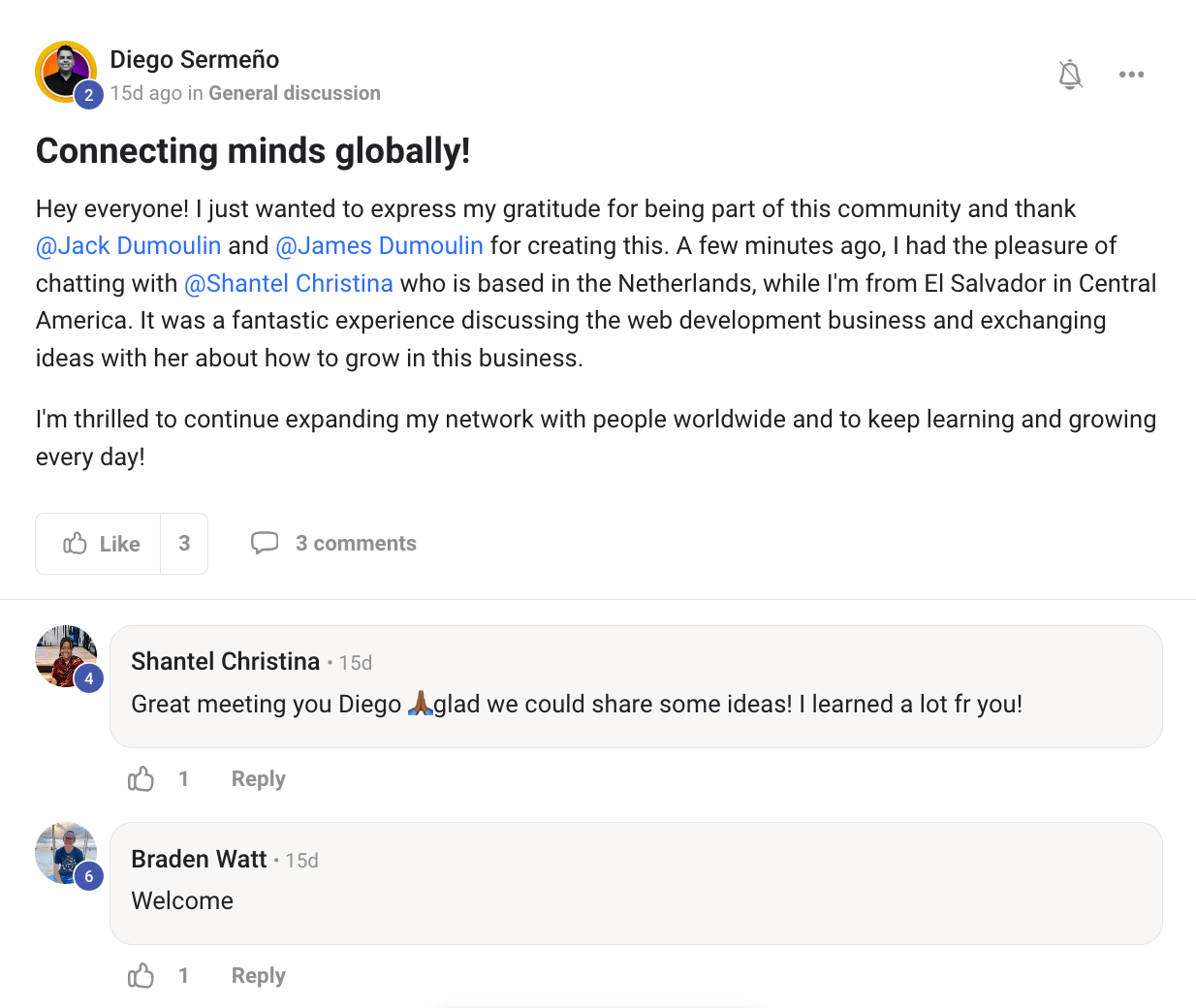View Shantel Christina's avatar
This screenshot has height=1008, width=1196.
pos(65,656)
